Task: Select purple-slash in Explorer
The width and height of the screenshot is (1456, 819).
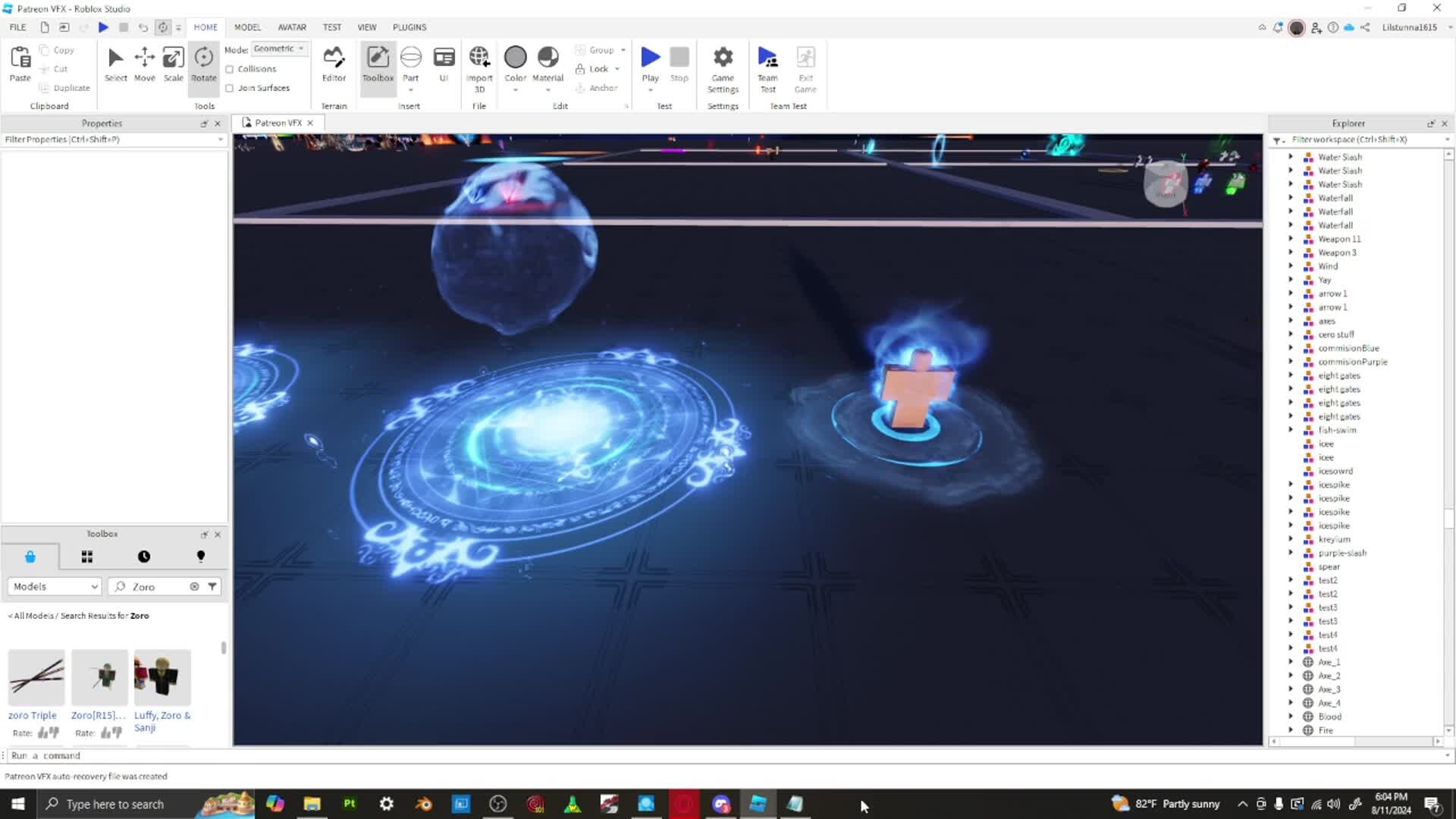Action: [x=1341, y=553]
